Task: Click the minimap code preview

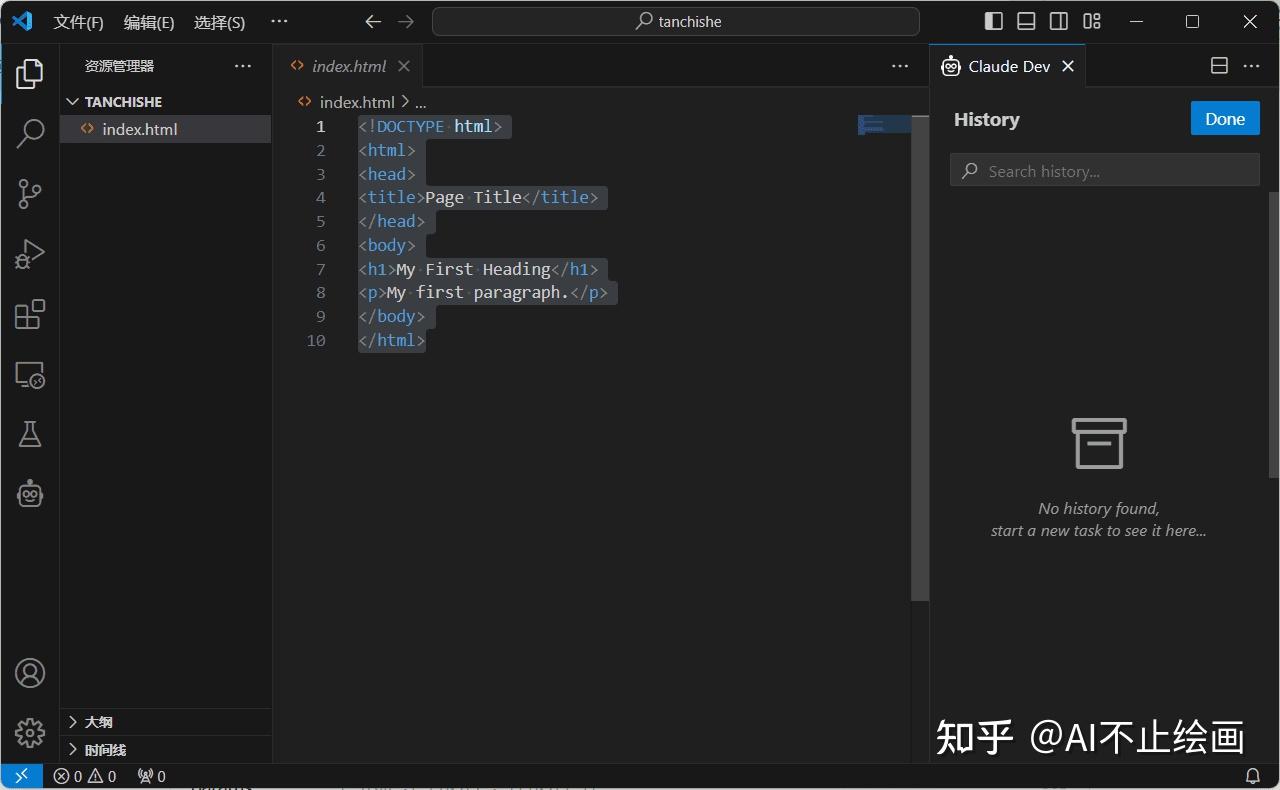Action: click(884, 125)
